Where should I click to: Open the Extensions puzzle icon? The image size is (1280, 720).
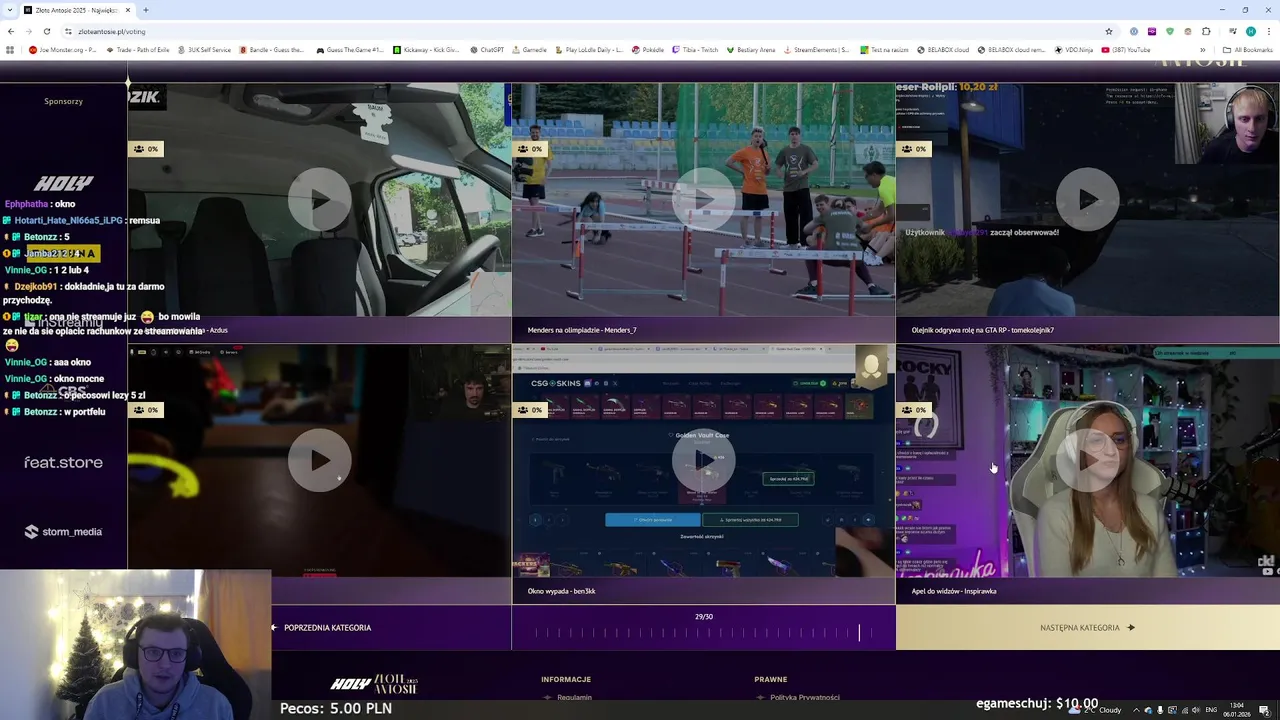1206,31
